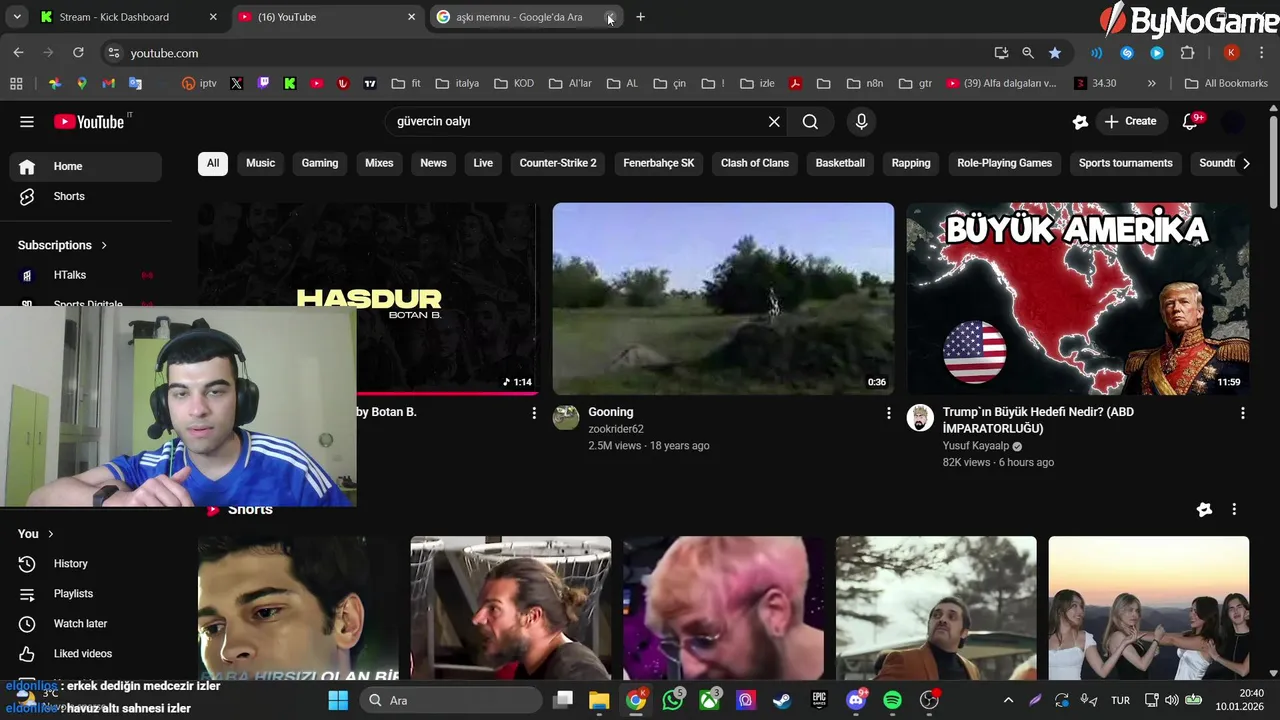The width and height of the screenshot is (1280, 720).
Task: Select the Counter-Strike 2 chip
Action: tap(558, 163)
